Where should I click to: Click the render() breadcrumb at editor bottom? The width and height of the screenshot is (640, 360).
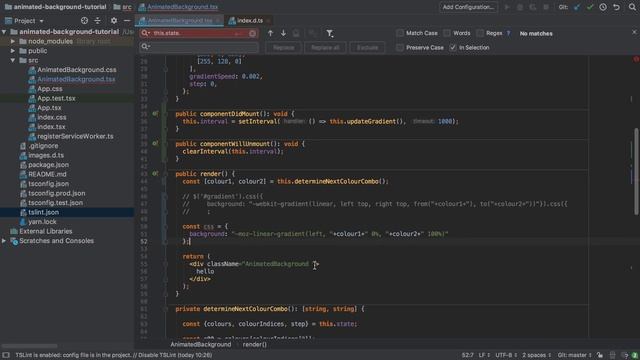click(x=255, y=344)
